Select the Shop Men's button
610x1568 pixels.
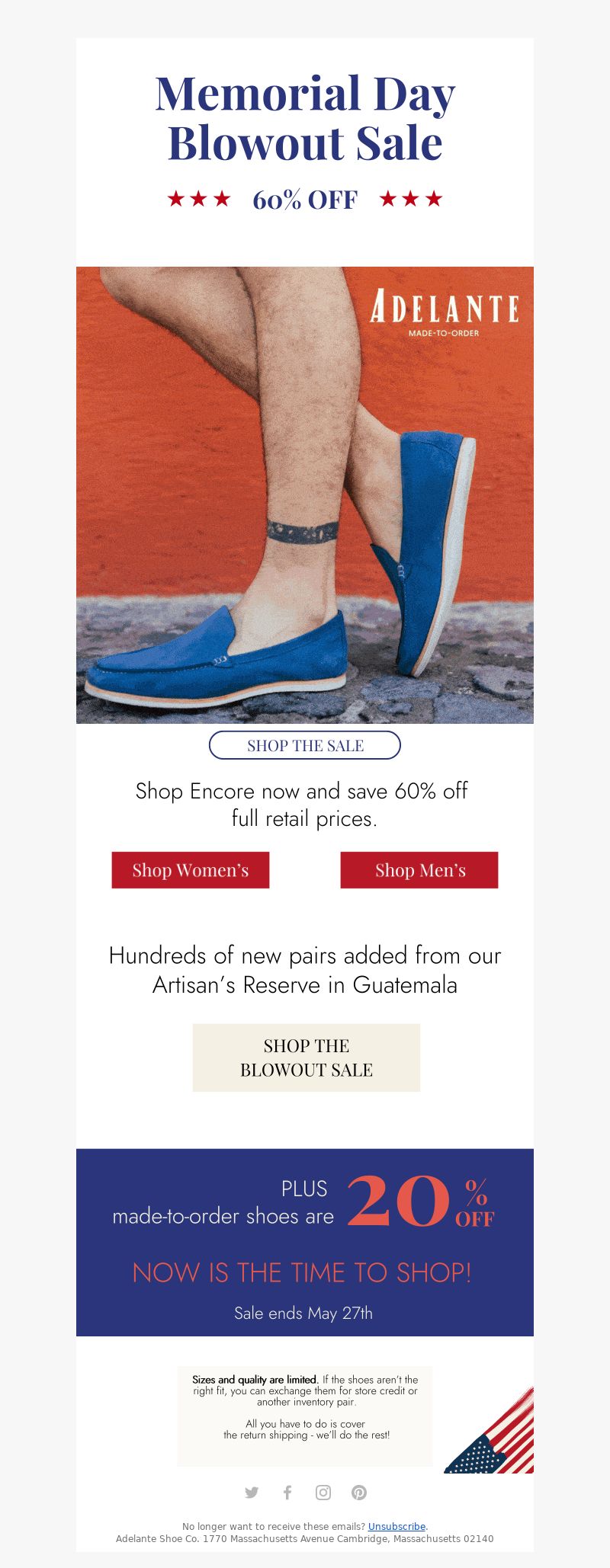[x=419, y=870]
